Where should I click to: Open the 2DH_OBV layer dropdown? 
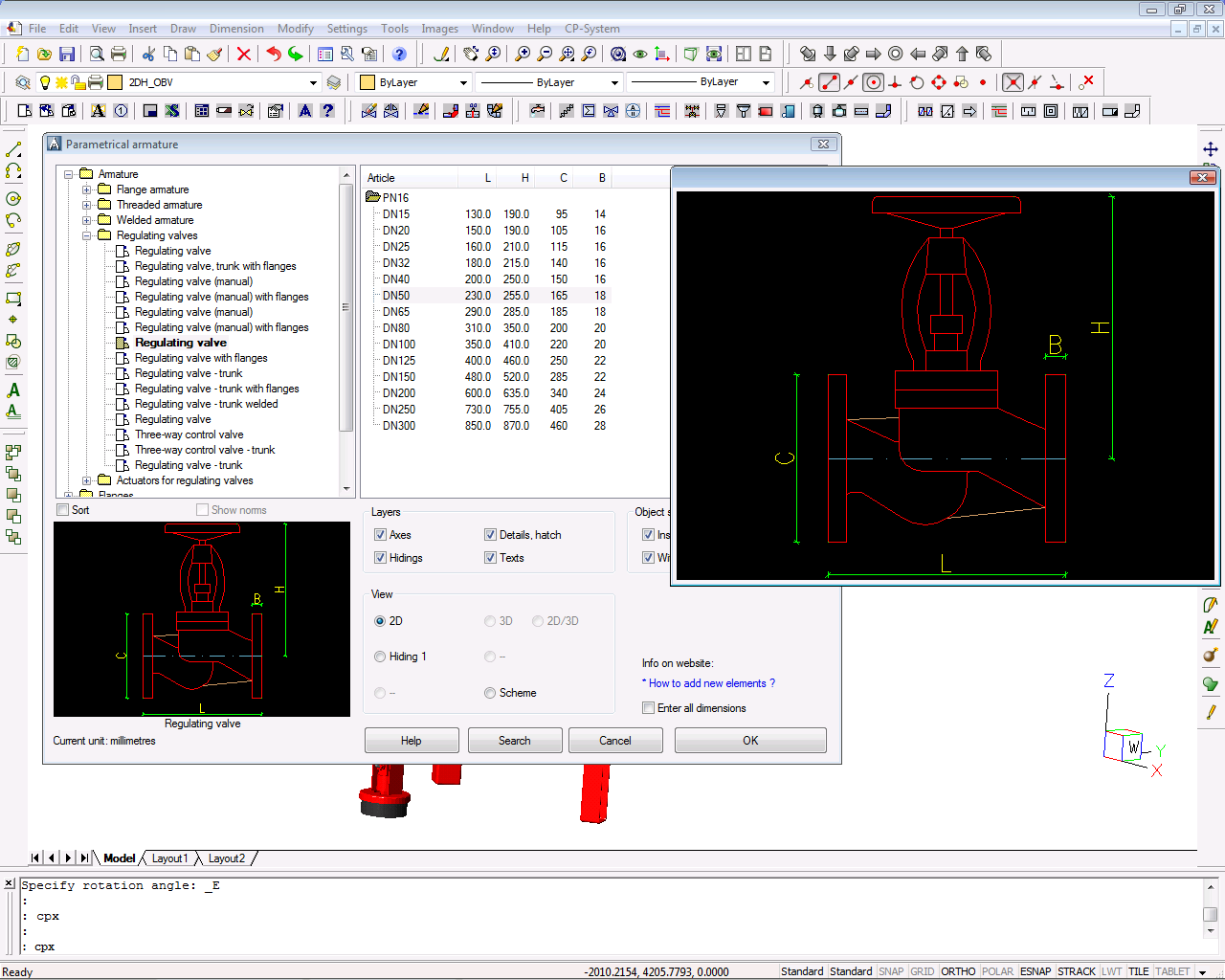click(x=312, y=82)
